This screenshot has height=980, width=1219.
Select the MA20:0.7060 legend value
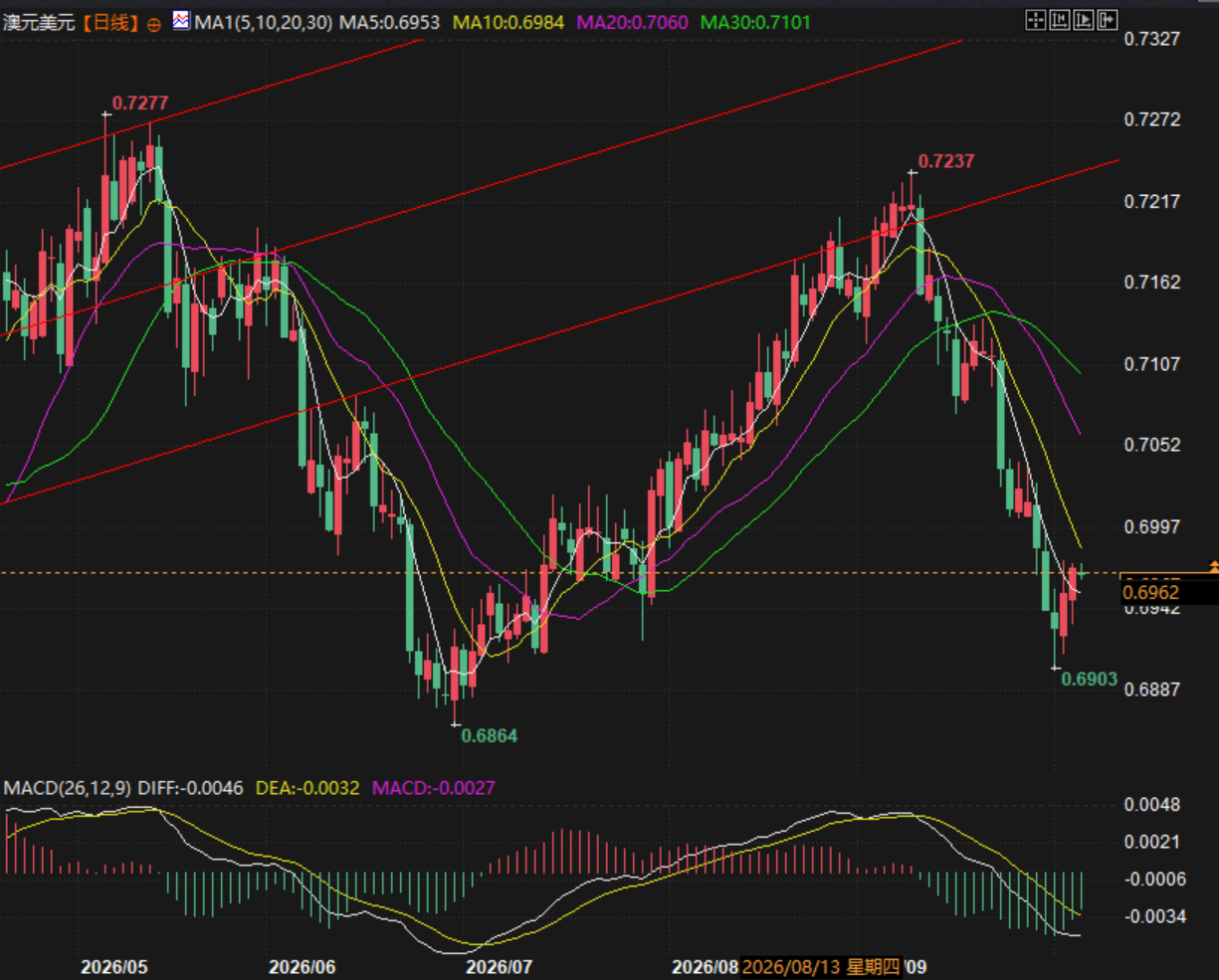[x=631, y=21]
